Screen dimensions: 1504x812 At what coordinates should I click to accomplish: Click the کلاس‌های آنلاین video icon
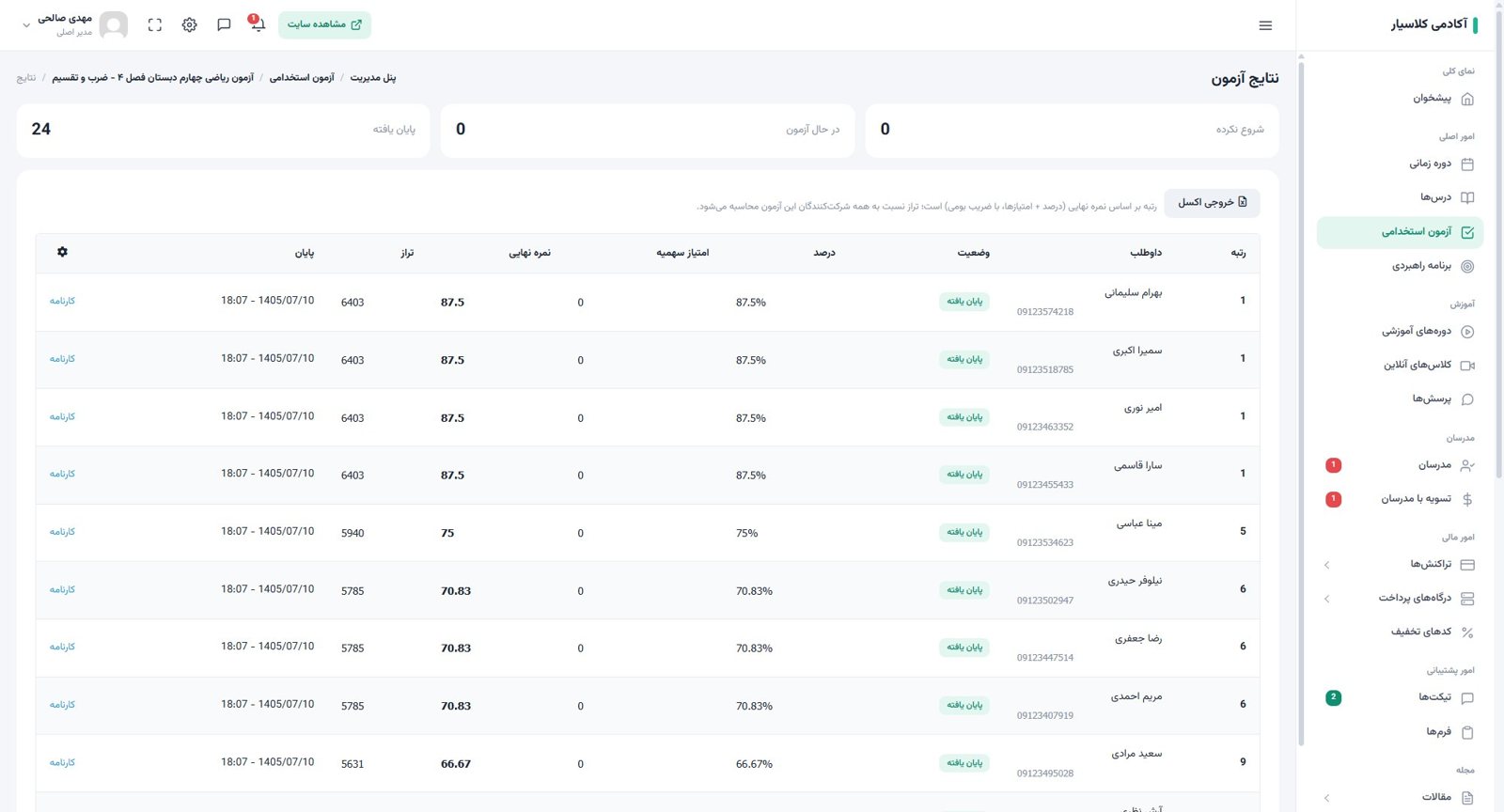pyautogui.click(x=1467, y=366)
